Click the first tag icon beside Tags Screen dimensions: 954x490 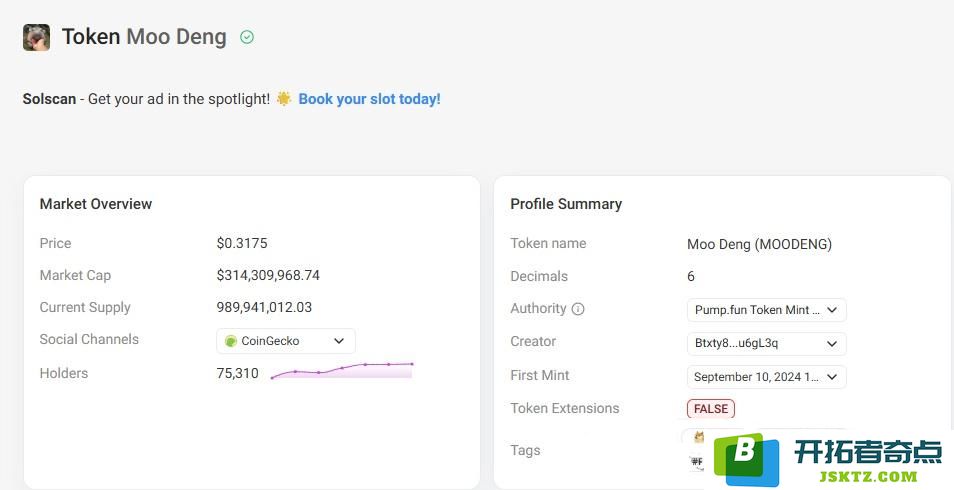pyautogui.click(x=698, y=437)
